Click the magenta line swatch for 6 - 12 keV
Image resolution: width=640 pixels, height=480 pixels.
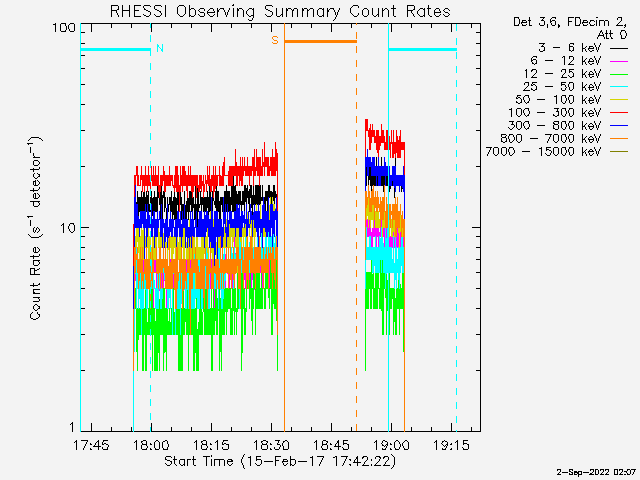[619, 61]
